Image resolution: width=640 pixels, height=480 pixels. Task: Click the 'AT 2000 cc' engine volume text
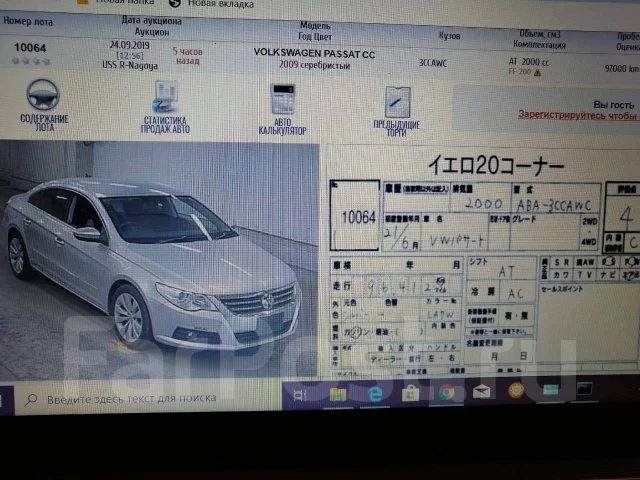[x=529, y=62]
